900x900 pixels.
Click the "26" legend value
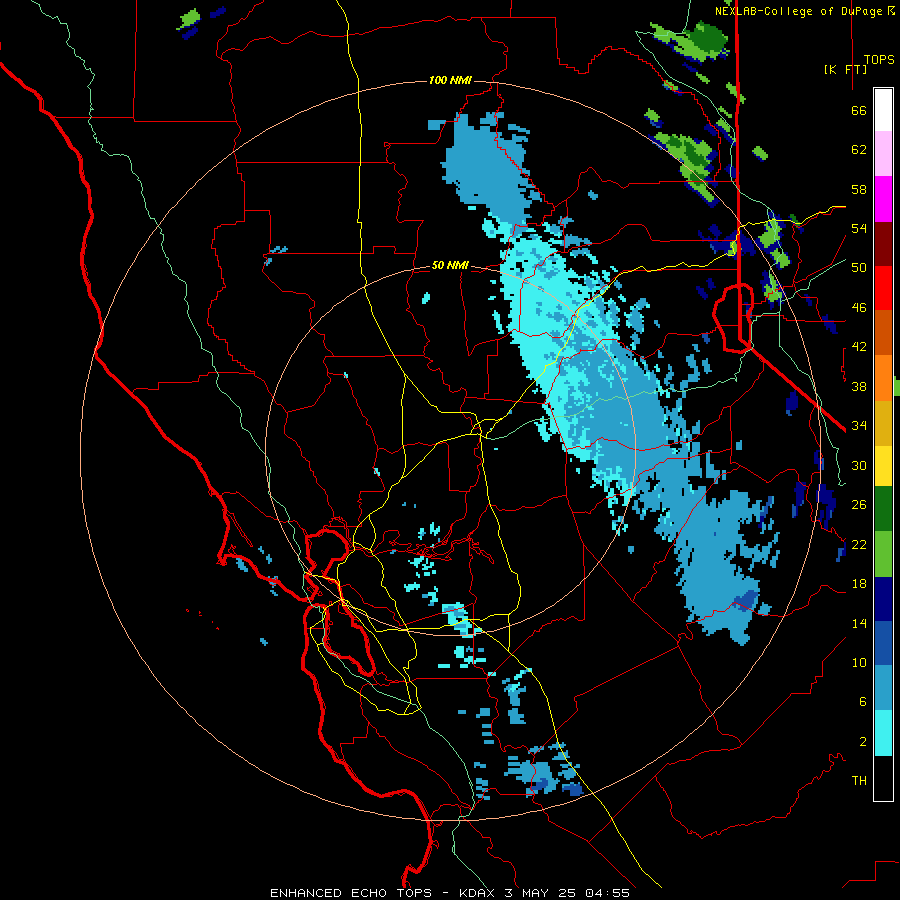tap(859, 505)
